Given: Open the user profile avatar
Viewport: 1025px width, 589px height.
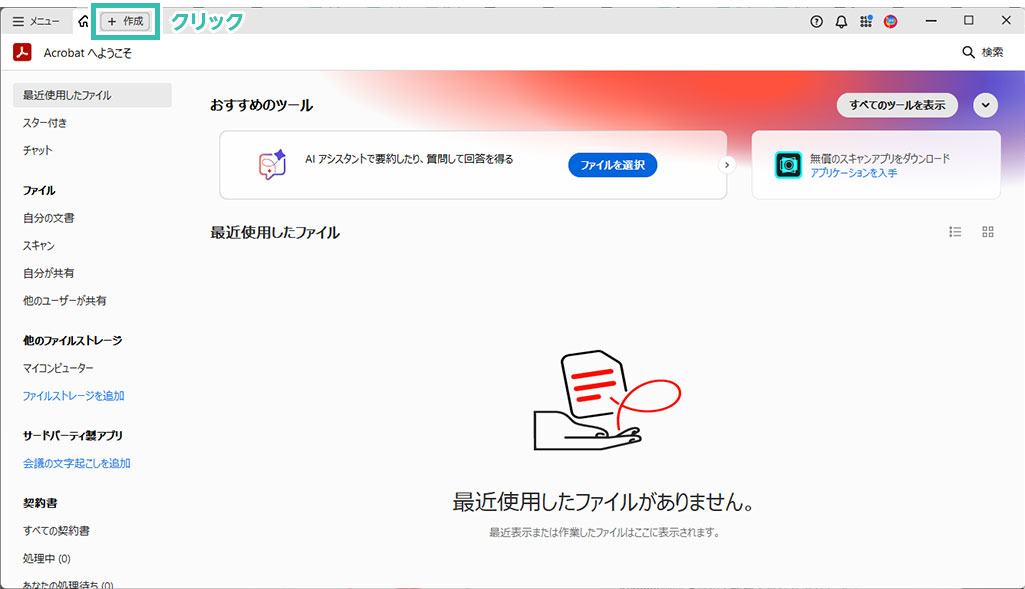Looking at the screenshot, I should [x=890, y=21].
